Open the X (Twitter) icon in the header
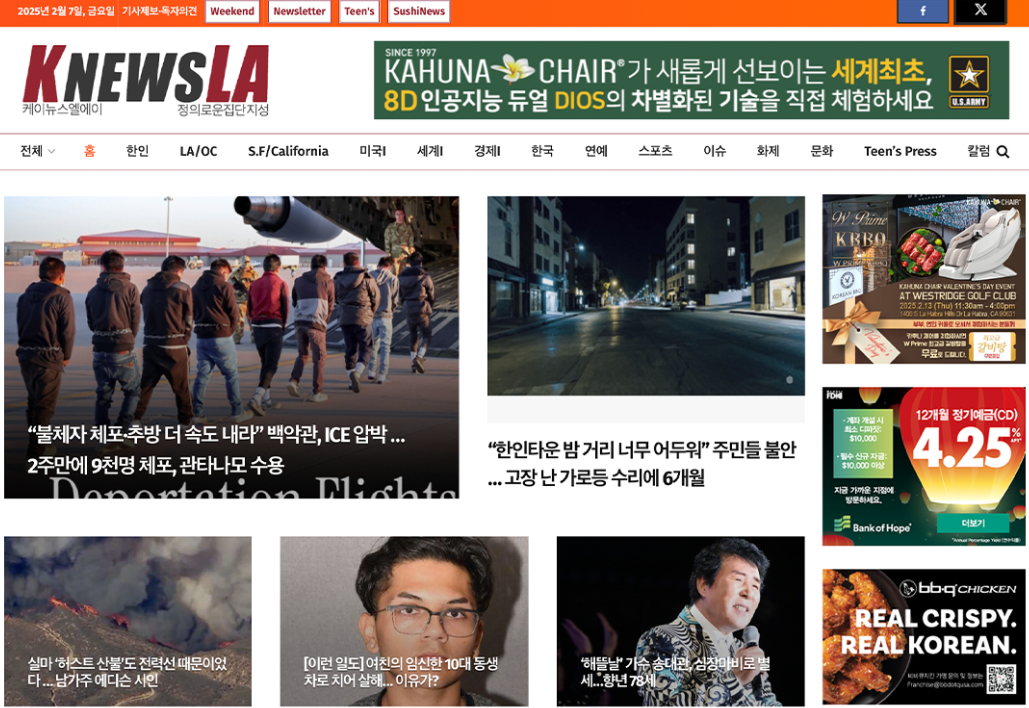 981,11
